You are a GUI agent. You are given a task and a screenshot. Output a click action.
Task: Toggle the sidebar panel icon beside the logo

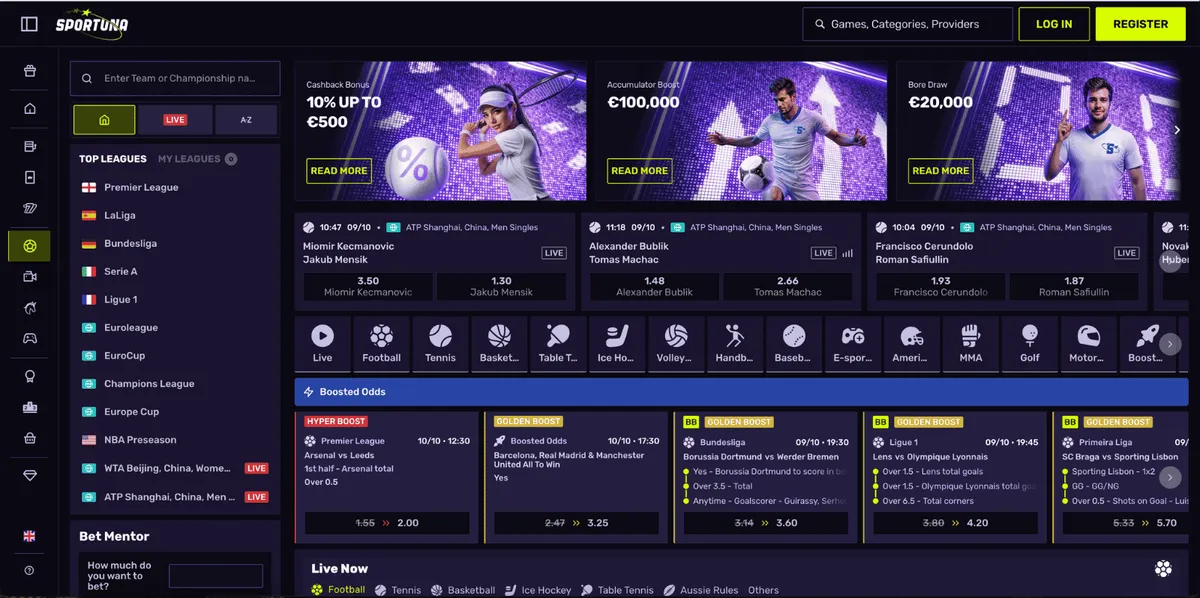tap(29, 24)
